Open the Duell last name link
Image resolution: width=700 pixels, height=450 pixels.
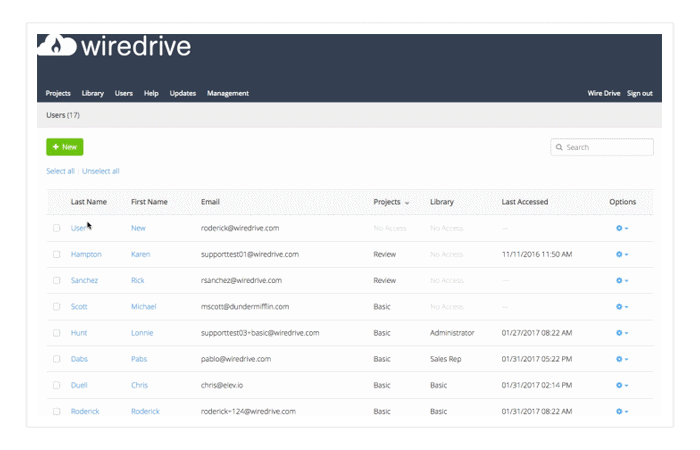(x=79, y=385)
